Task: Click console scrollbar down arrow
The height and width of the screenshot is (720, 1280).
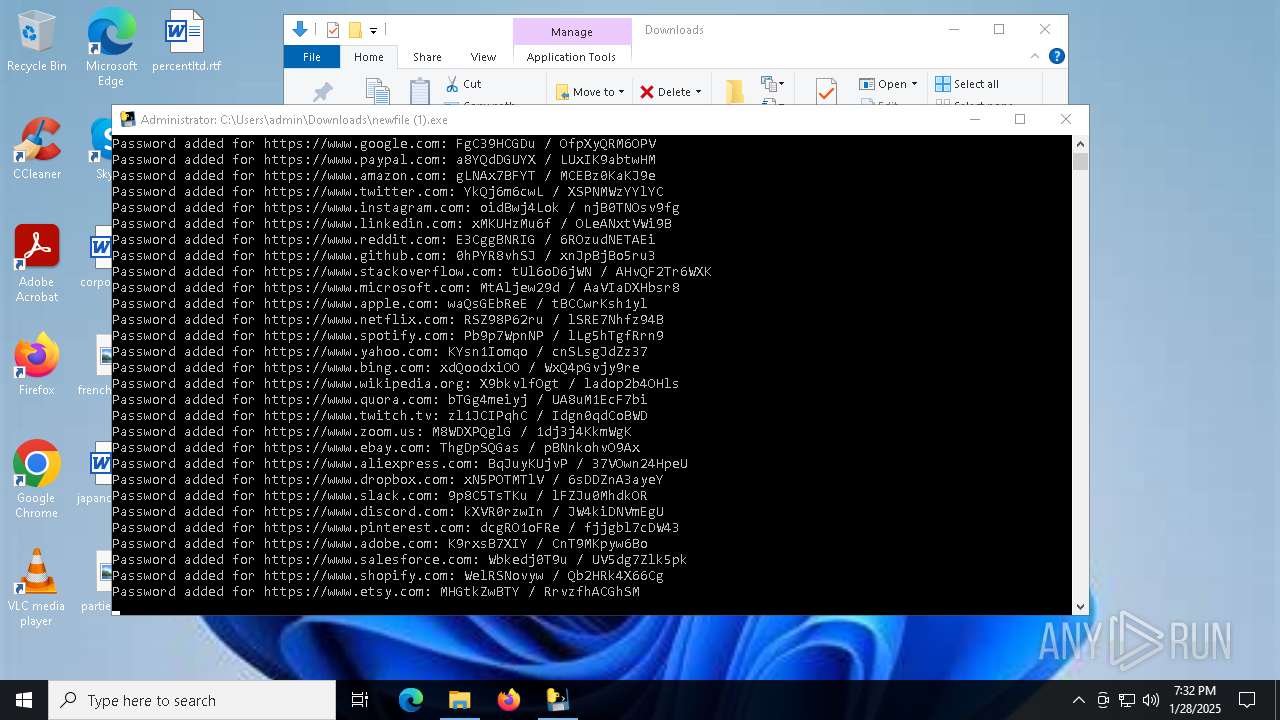Action: click(x=1080, y=606)
